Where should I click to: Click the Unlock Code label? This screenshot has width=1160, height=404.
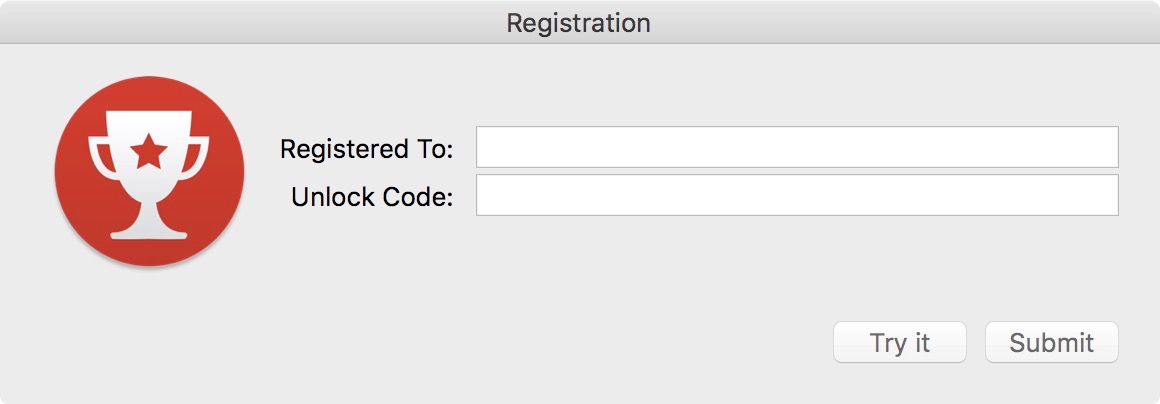(372, 197)
